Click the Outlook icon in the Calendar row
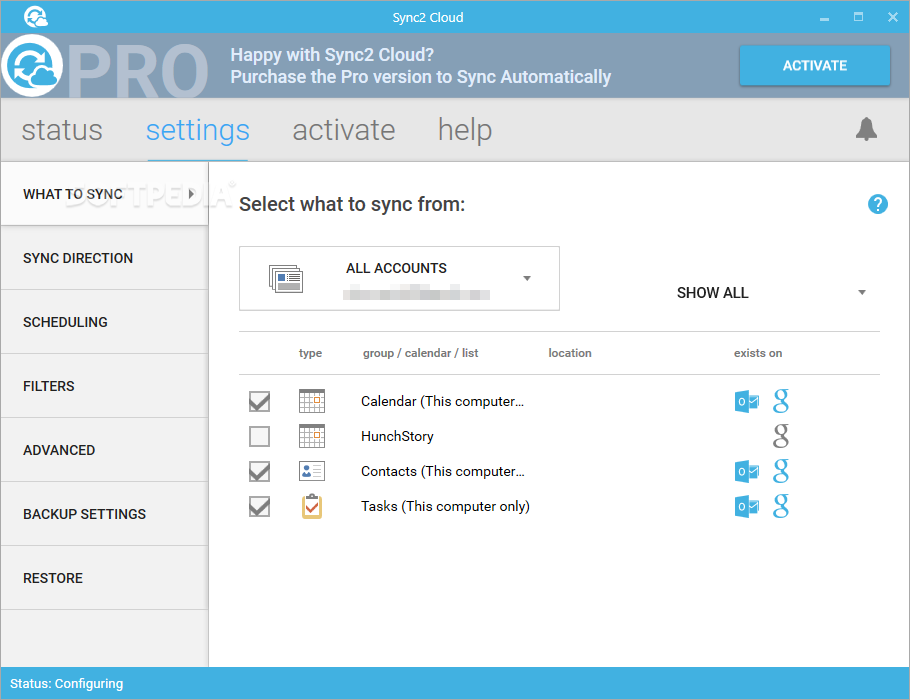Image resolution: width=910 pixels, height=700 pixels. click(746, 402)
